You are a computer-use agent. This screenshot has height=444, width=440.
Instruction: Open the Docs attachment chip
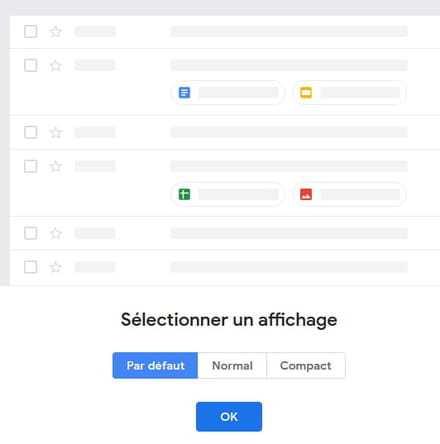click(x=228, y=92)
